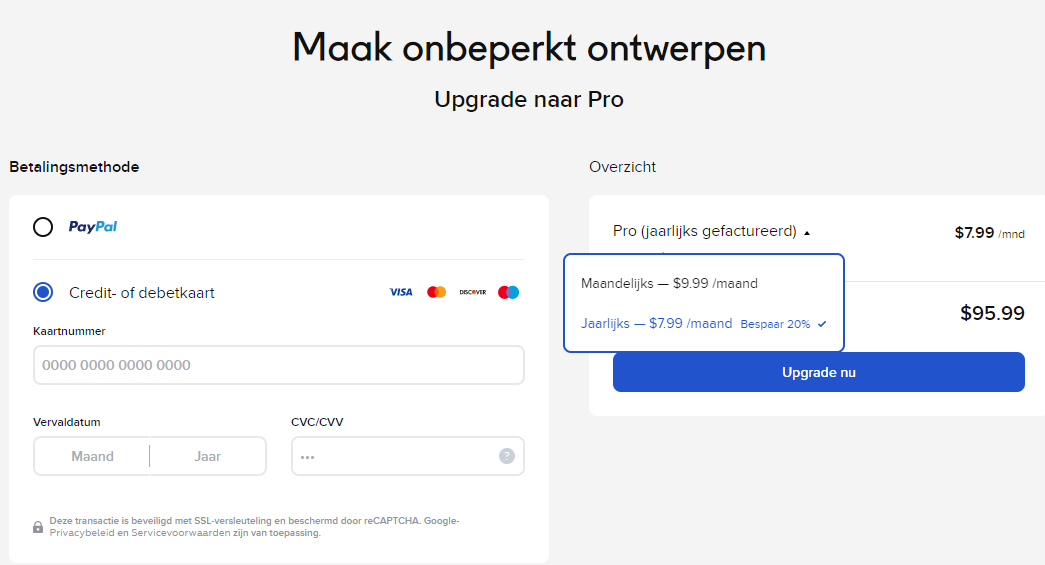This screenshot has height=565, width=1045.
Task: Click the Bespaar 20% label
Action: point(775,324)
